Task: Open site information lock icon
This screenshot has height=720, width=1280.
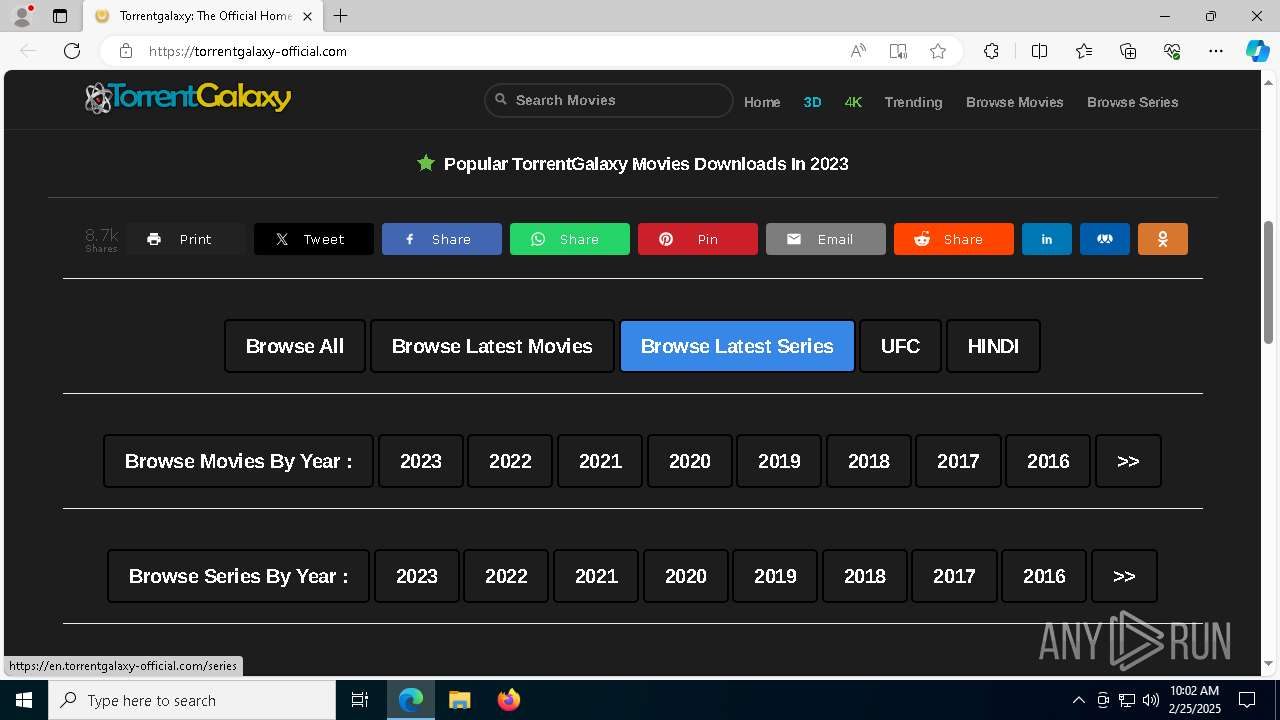Action: pyautogui.click(x=126, y=51)
